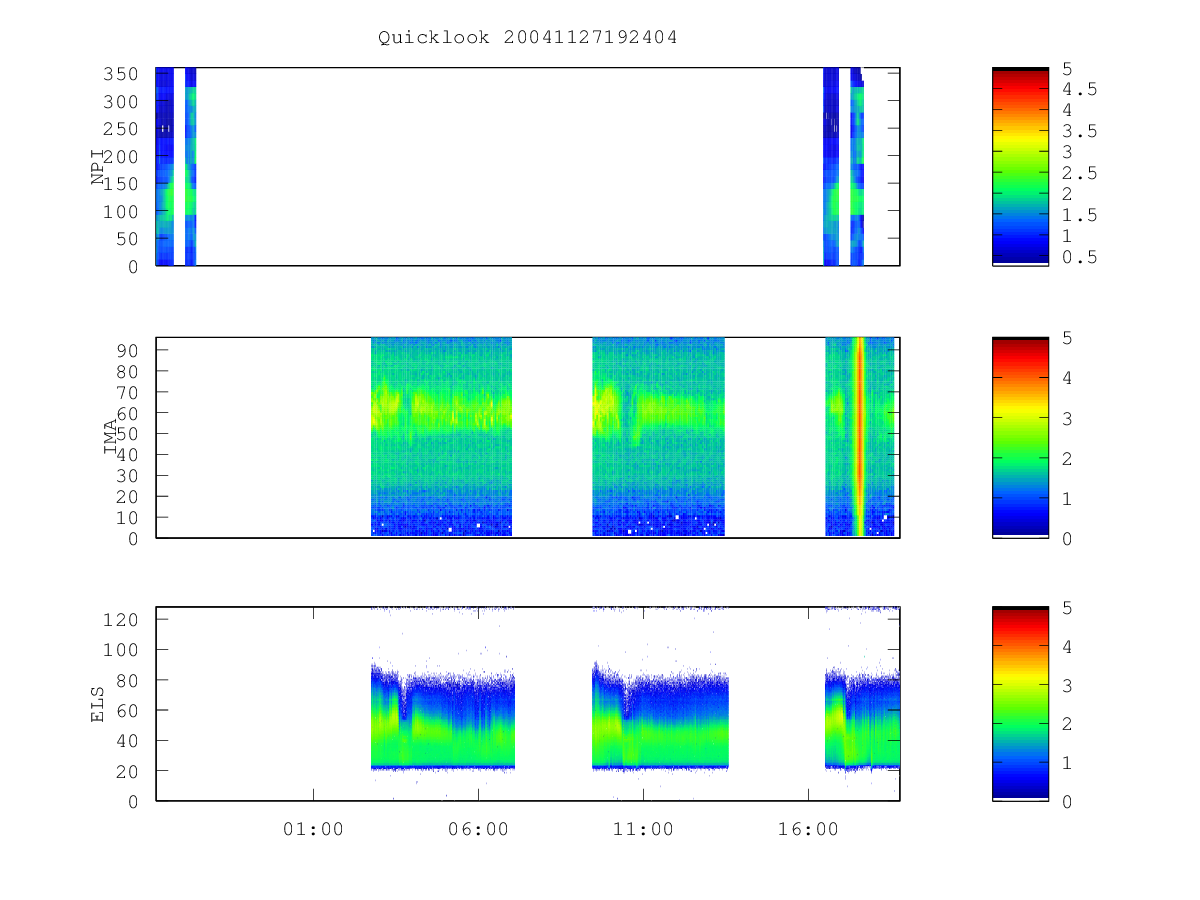Click the 11:00 time tick label
The height and width of the screenshot is (900, 1200).
point(643,829)
